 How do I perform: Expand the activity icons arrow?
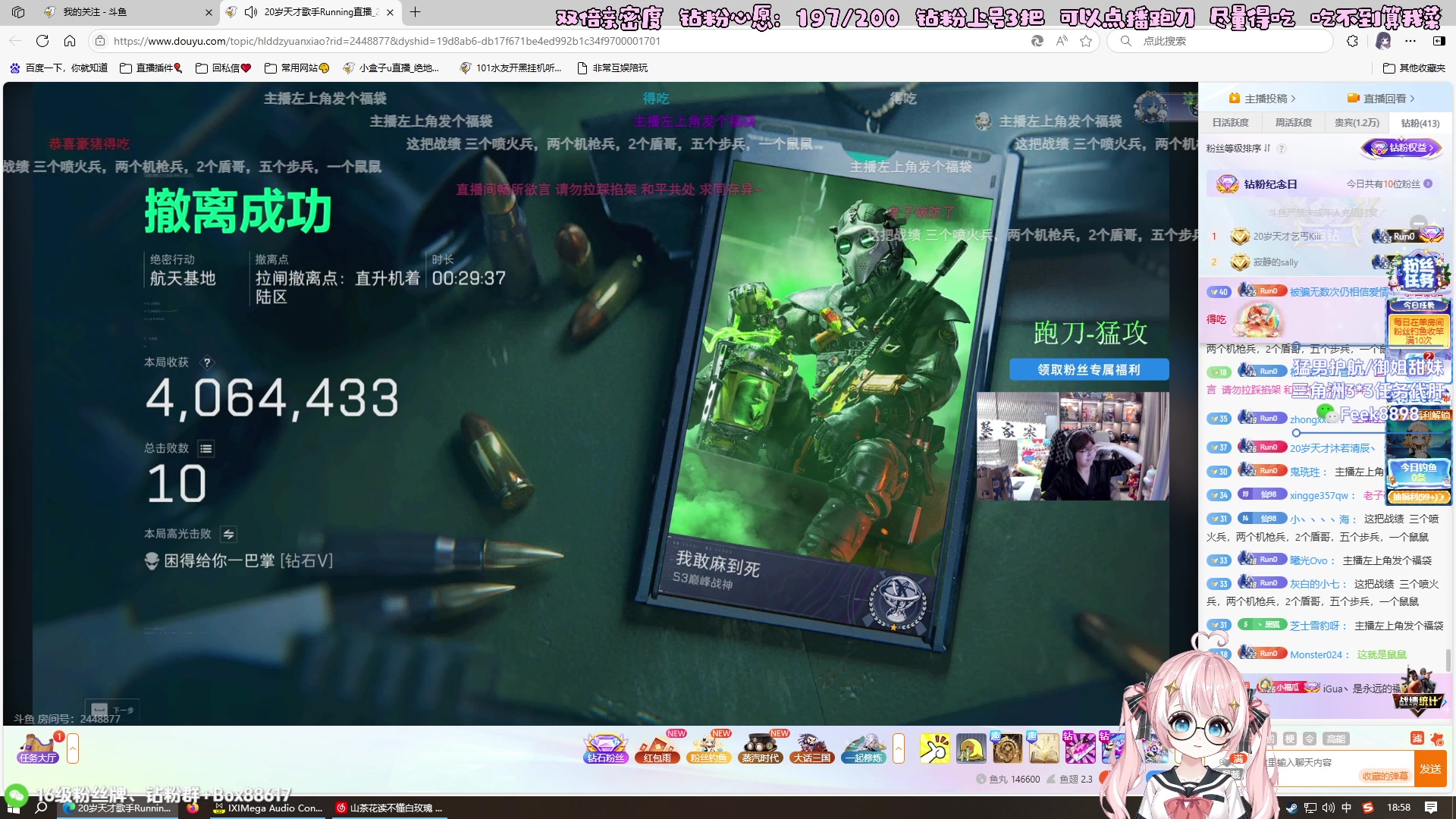coord(899,748)
